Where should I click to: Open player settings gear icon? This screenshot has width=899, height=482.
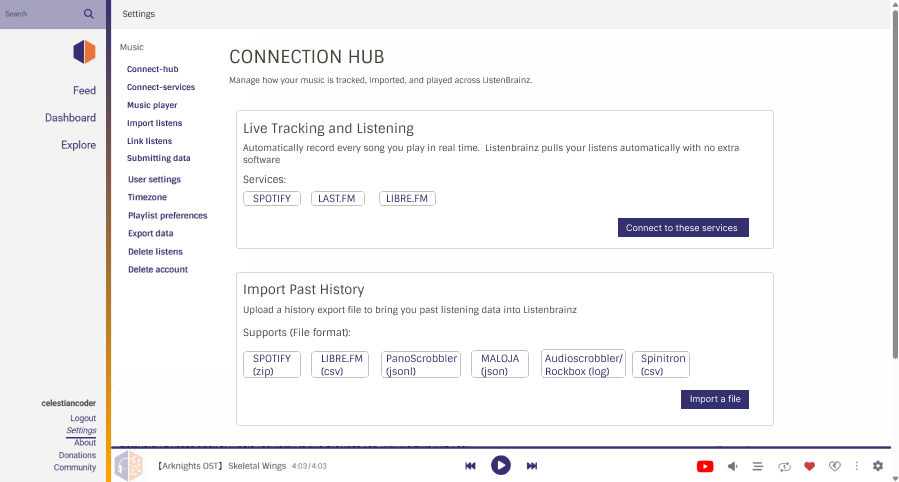click(x=878, y=466)
